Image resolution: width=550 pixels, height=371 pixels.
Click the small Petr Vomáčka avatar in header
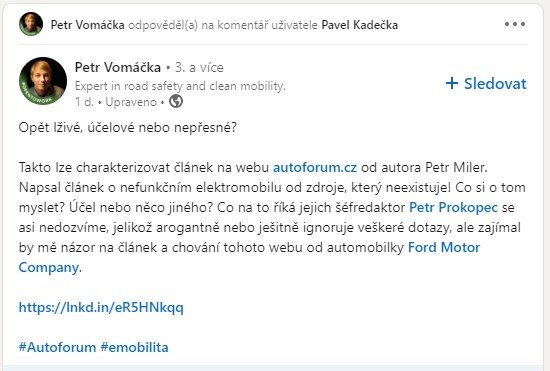point(31,24)
